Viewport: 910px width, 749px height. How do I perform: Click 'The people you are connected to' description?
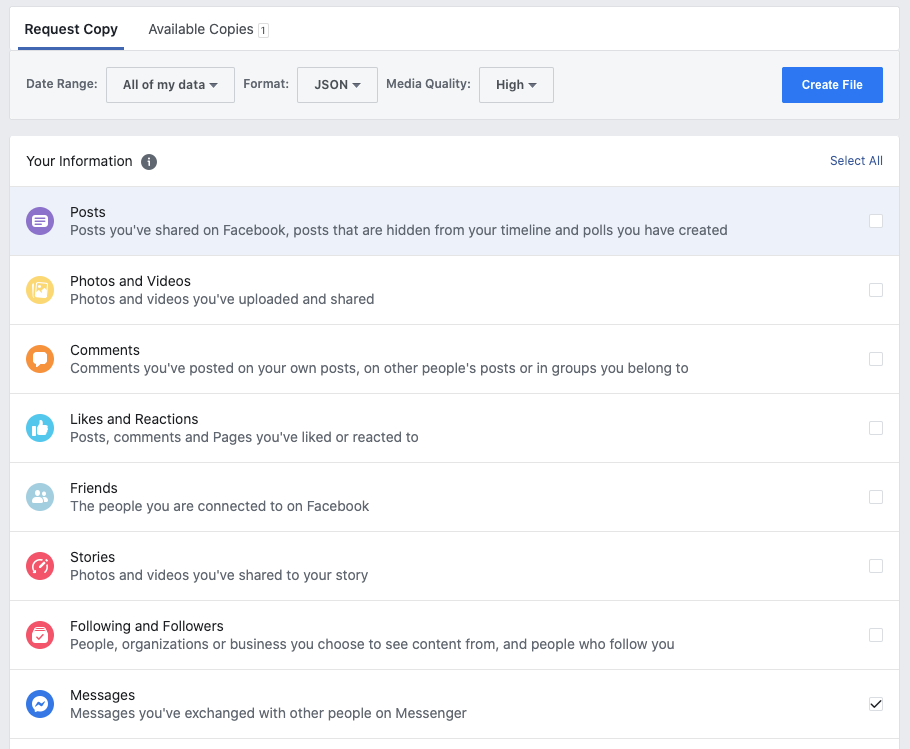[x=219, y=506]
